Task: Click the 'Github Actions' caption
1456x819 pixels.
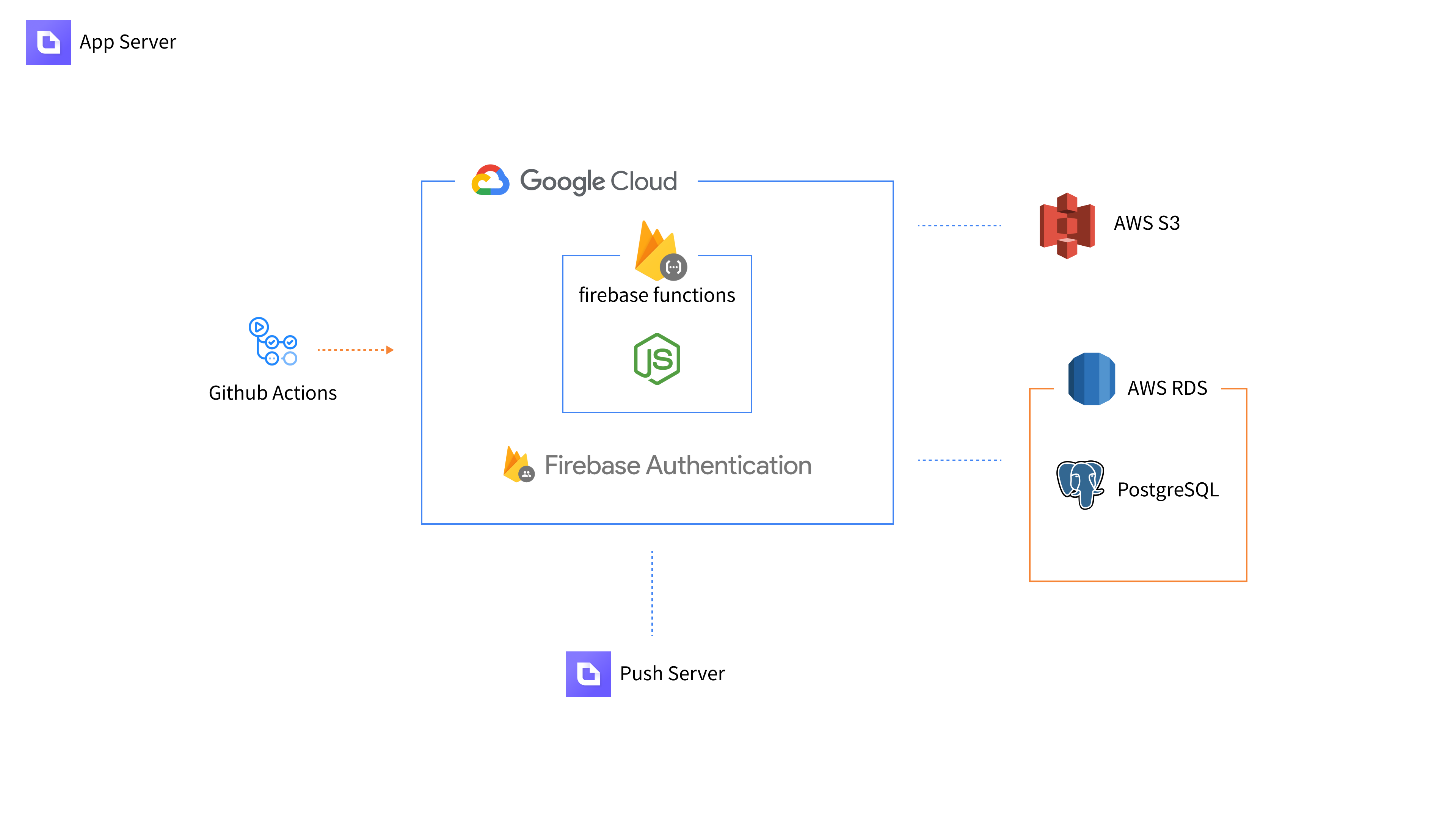Action: pos(273,393)
